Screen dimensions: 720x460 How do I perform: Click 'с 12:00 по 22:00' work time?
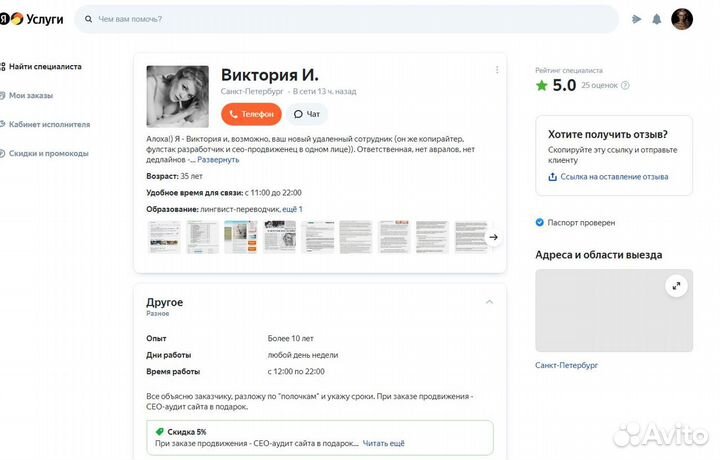point(296,371)
